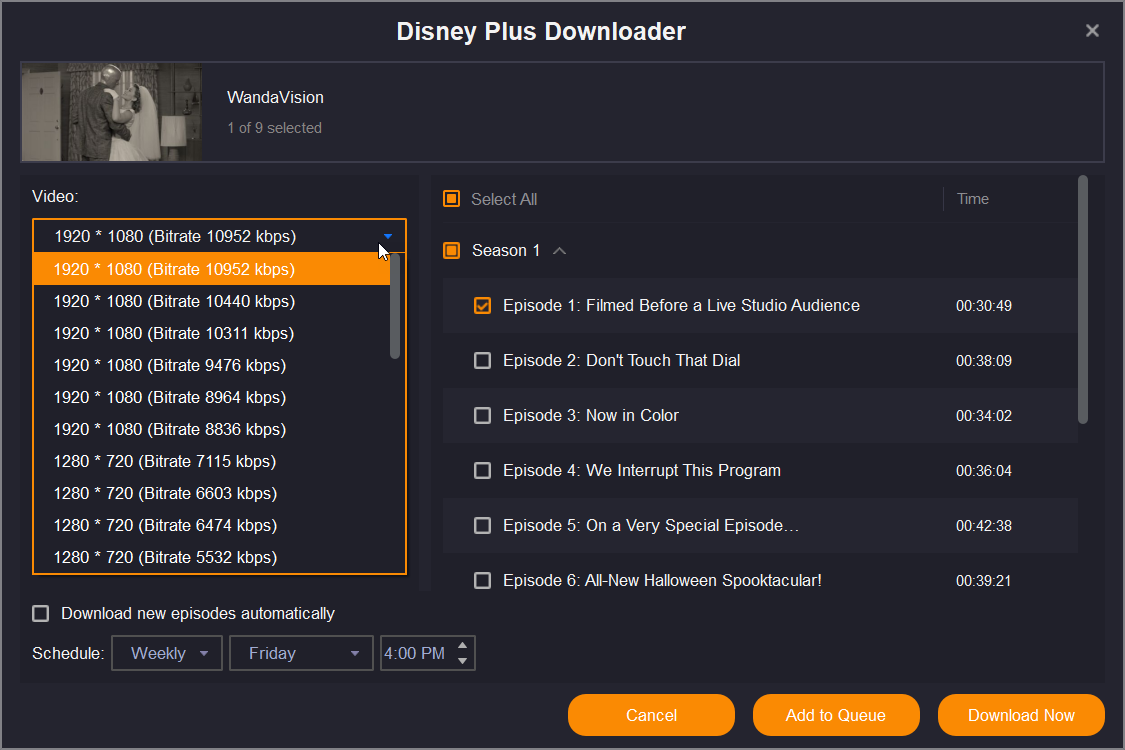Viewport: 1125px width, 750px height.
Task: Click the Add to Queue button
Action: click(x=835, y=715)
